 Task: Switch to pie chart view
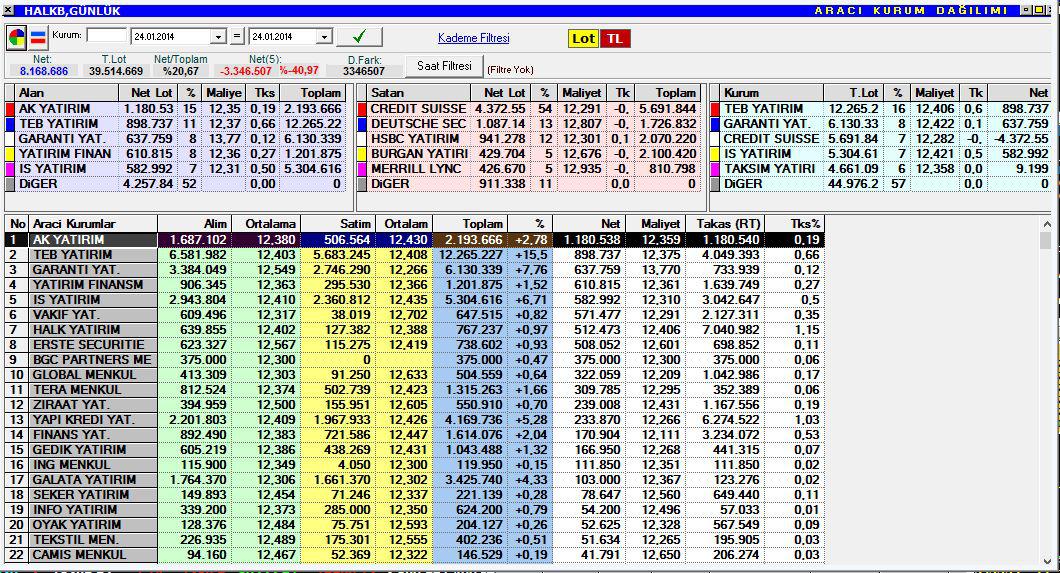[16, 37]
